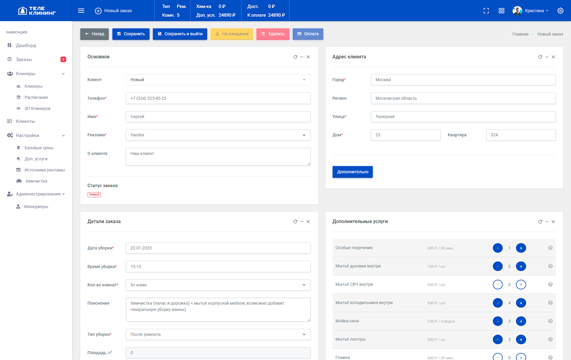Collapse the Клинеры sidebar section

tap(36, 74)
